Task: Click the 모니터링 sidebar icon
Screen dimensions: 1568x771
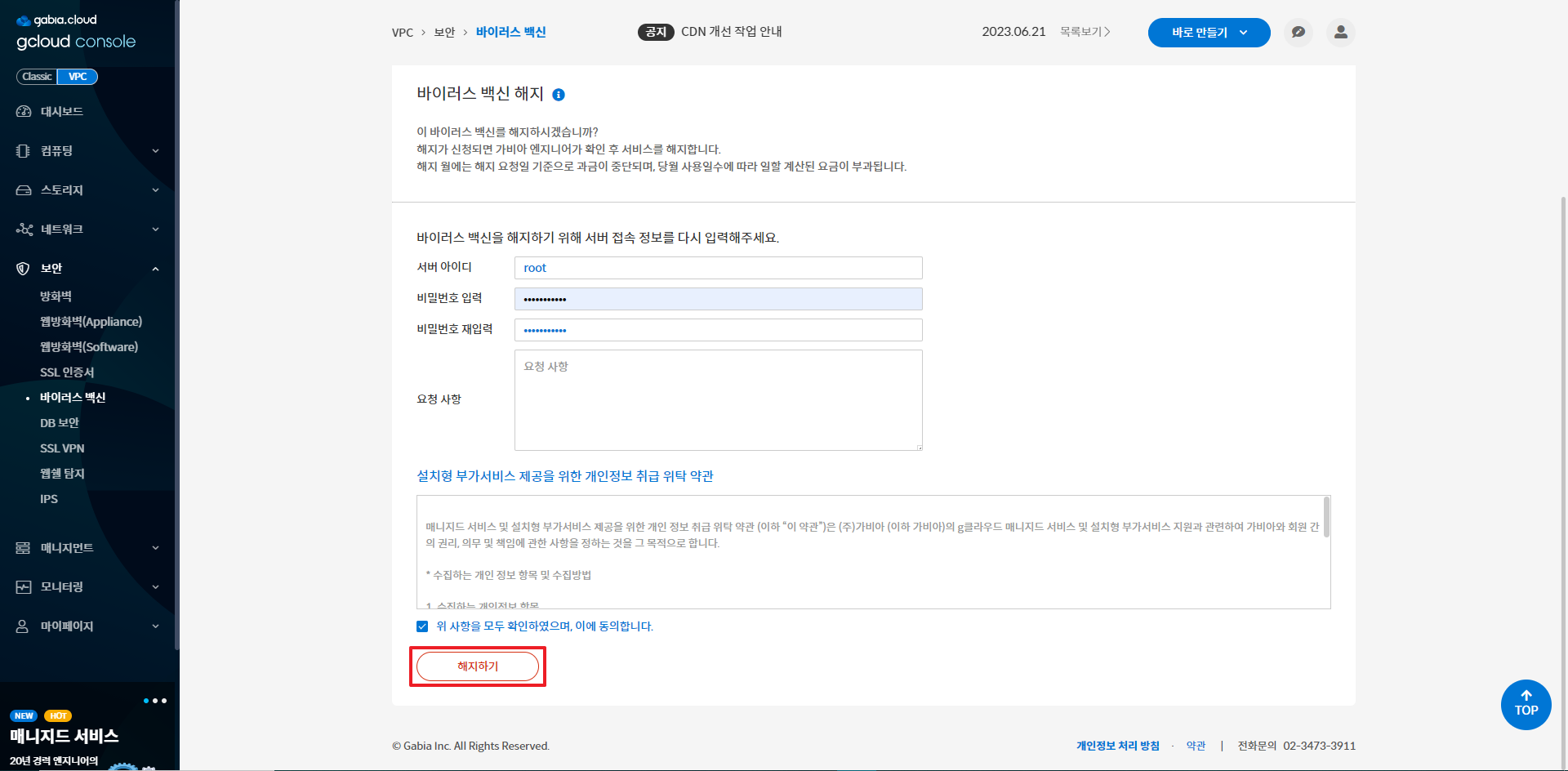Action: pos(24,587)
